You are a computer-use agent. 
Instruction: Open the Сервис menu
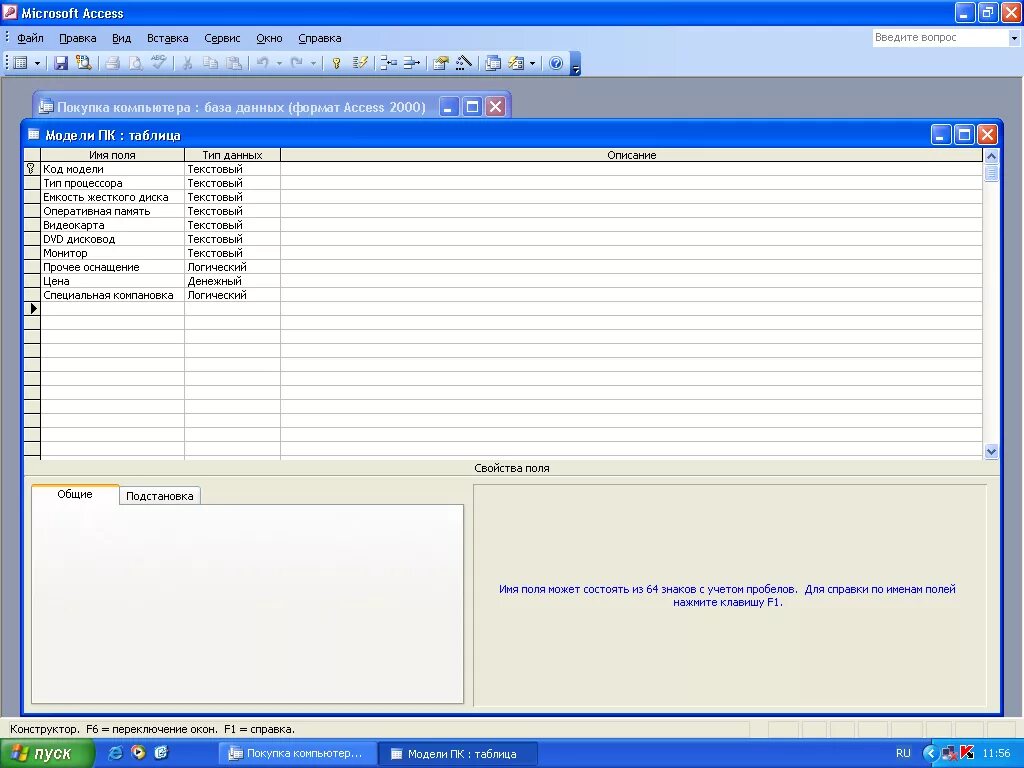pos(222,38)
